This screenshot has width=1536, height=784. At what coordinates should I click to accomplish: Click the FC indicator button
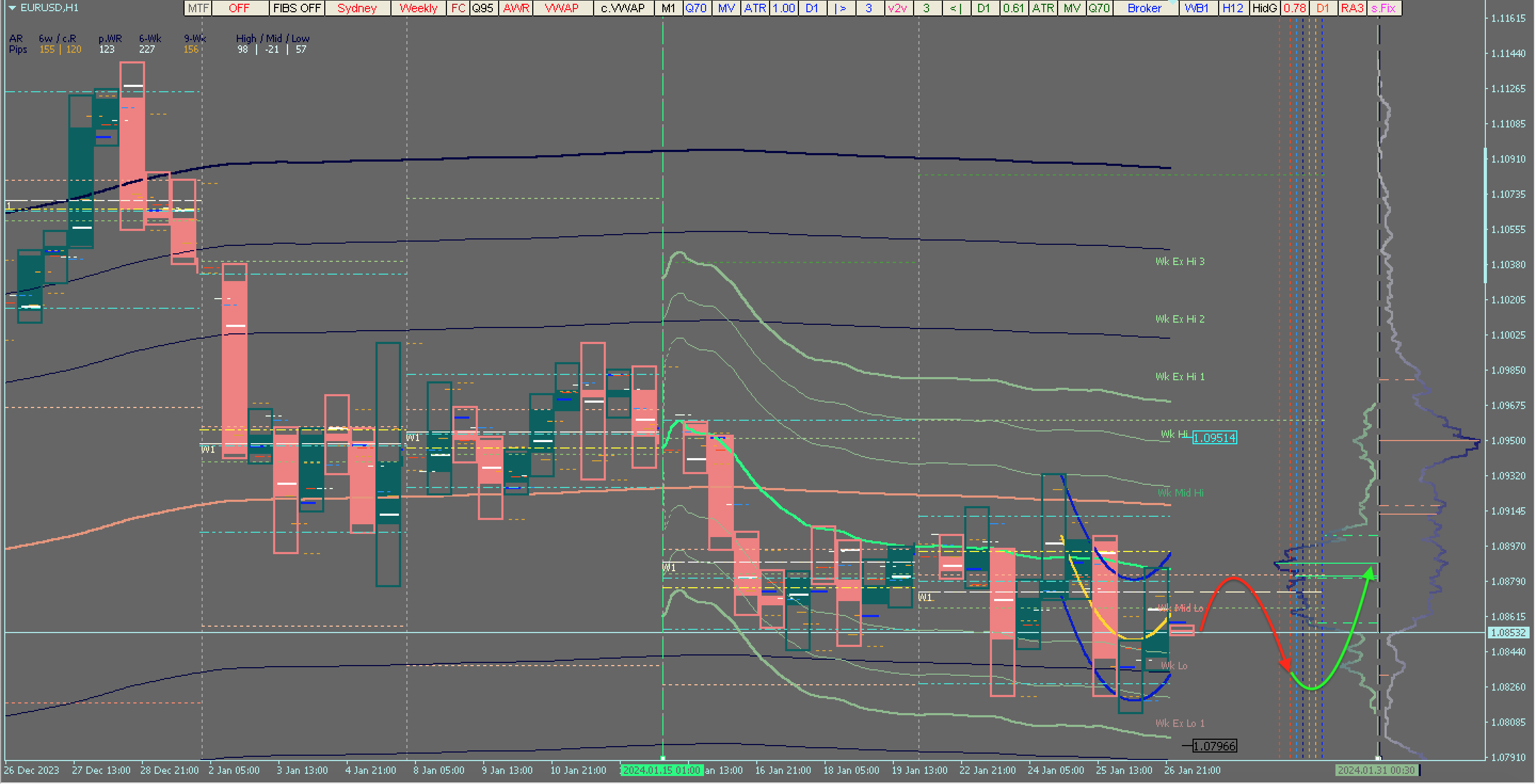point(458,9)
